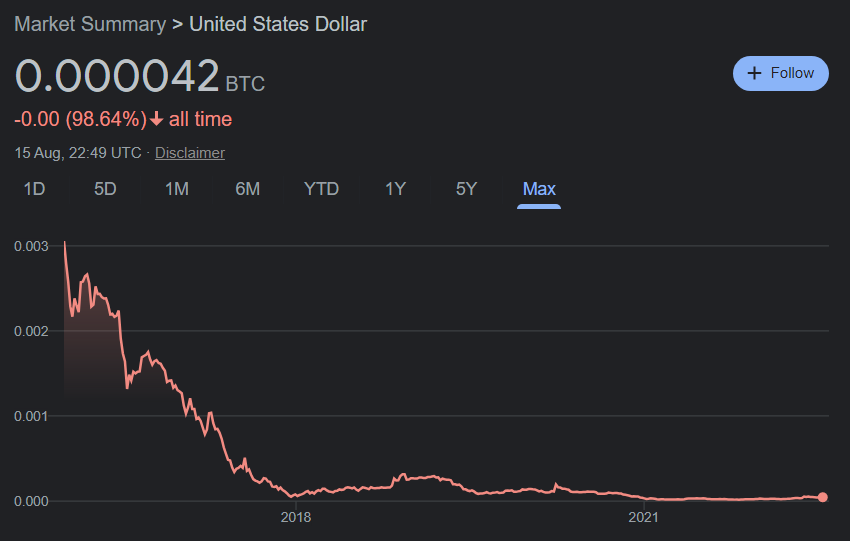Select the 5D time range tab

[x=105, y=189]
